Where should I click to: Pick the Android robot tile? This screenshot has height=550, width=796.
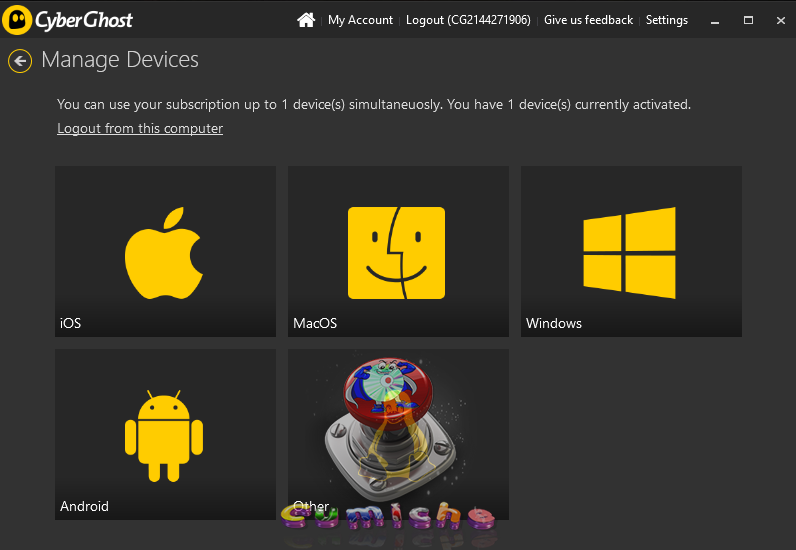point(165,434)
